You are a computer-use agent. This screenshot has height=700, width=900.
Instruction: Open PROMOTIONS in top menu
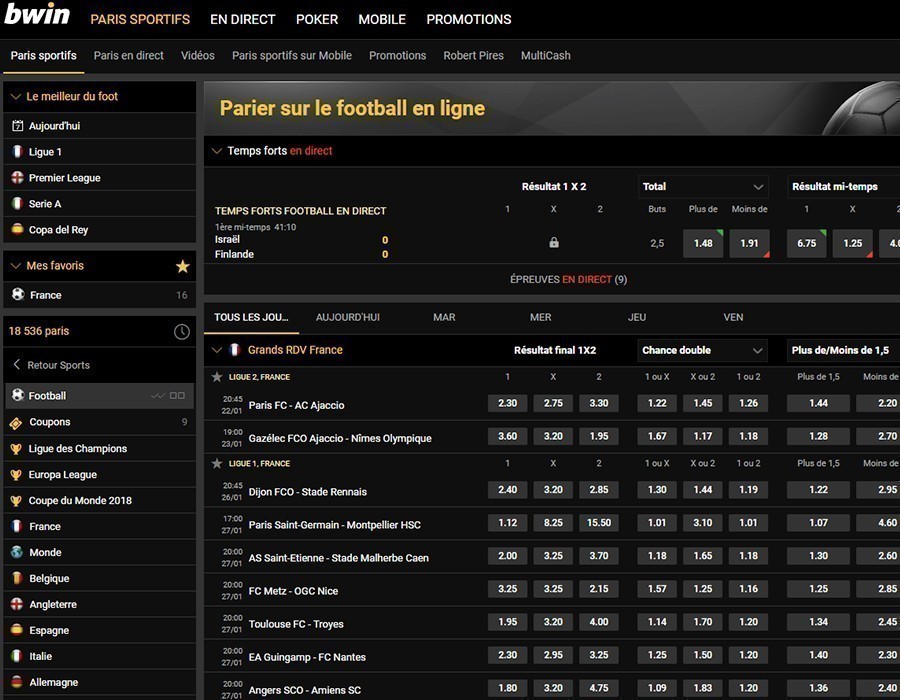click(x=468, y=20)
